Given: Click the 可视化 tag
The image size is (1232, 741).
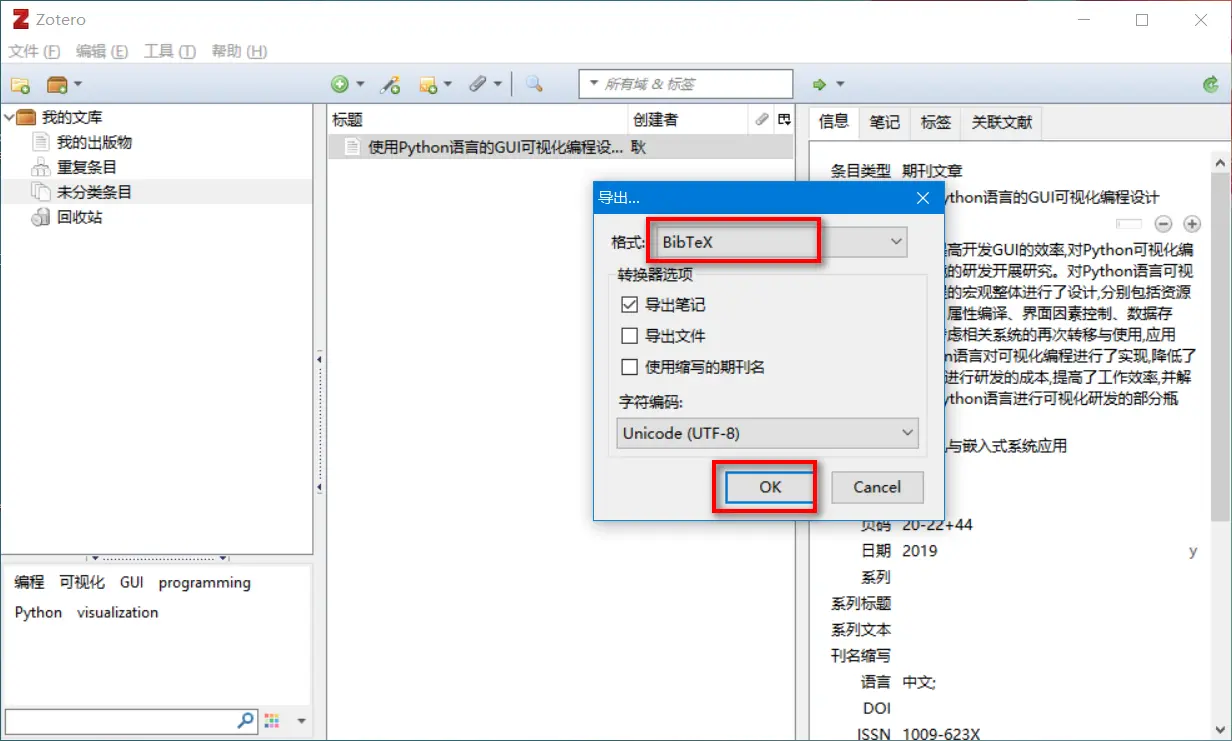Looking at the screenshot, I should tap(82, 582).
